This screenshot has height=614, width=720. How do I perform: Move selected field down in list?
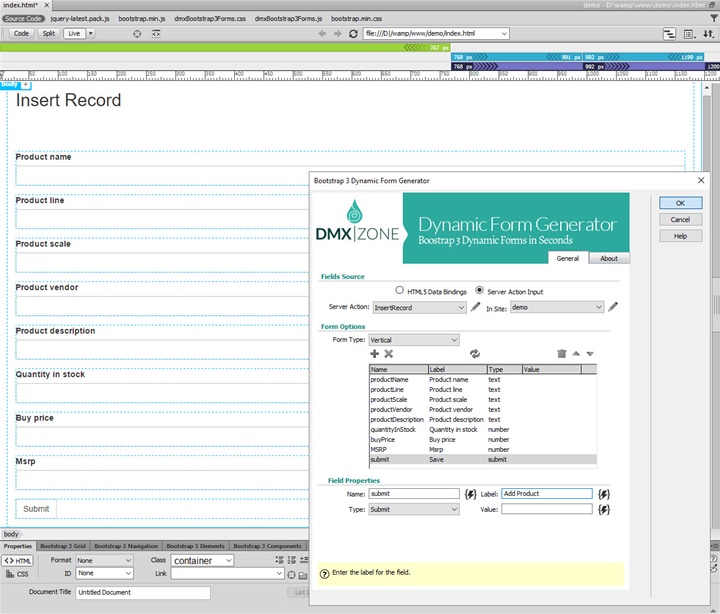pyautogui.click(x=590, y=354)
